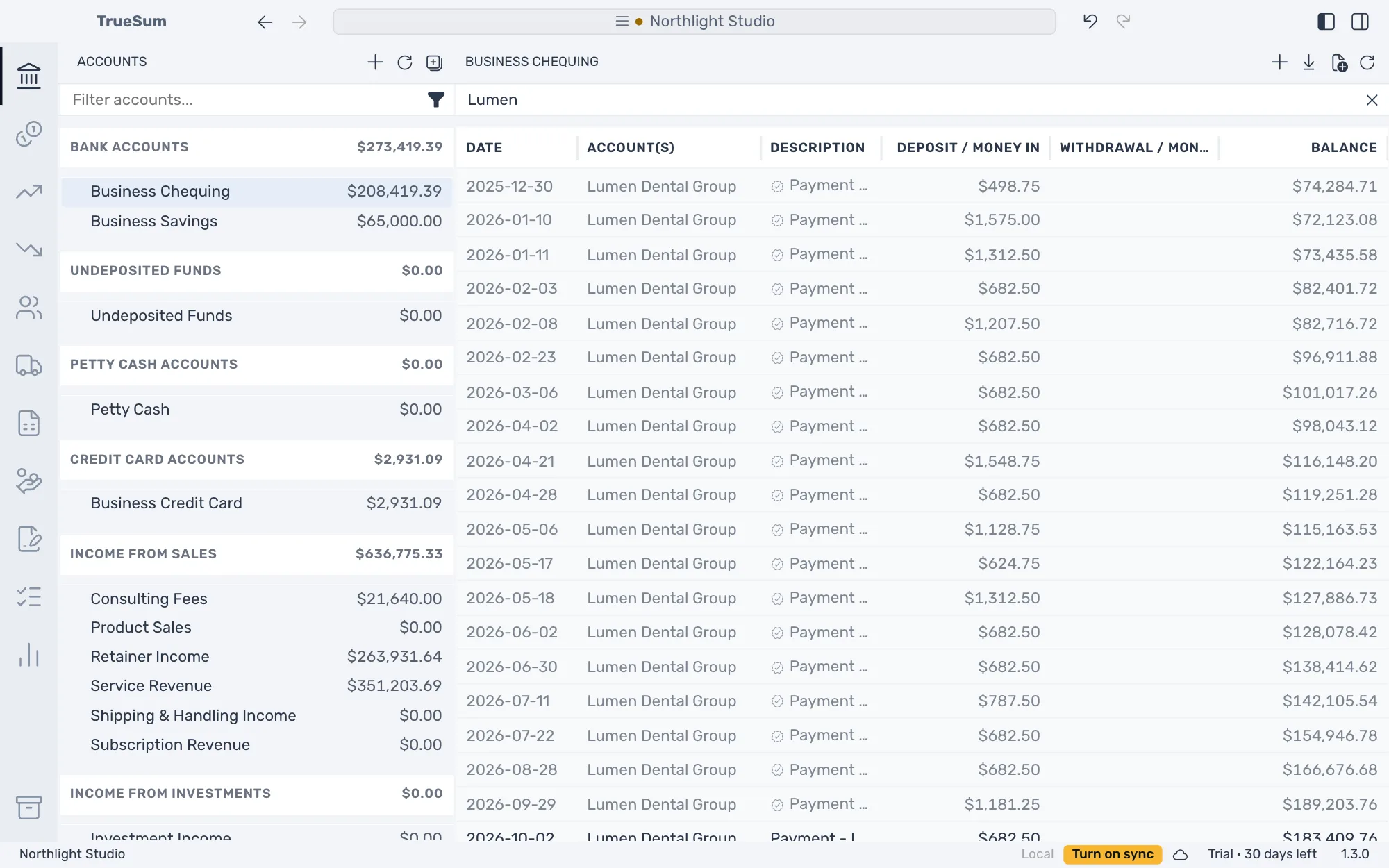Add a new transaction in Business Chequing

1279,62
